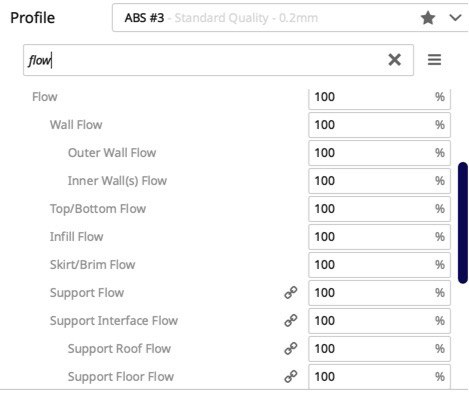Viewport: 469px width, 394px height.
Task: Open the setting visibility hamburger menu
Action: coord(434,60)
